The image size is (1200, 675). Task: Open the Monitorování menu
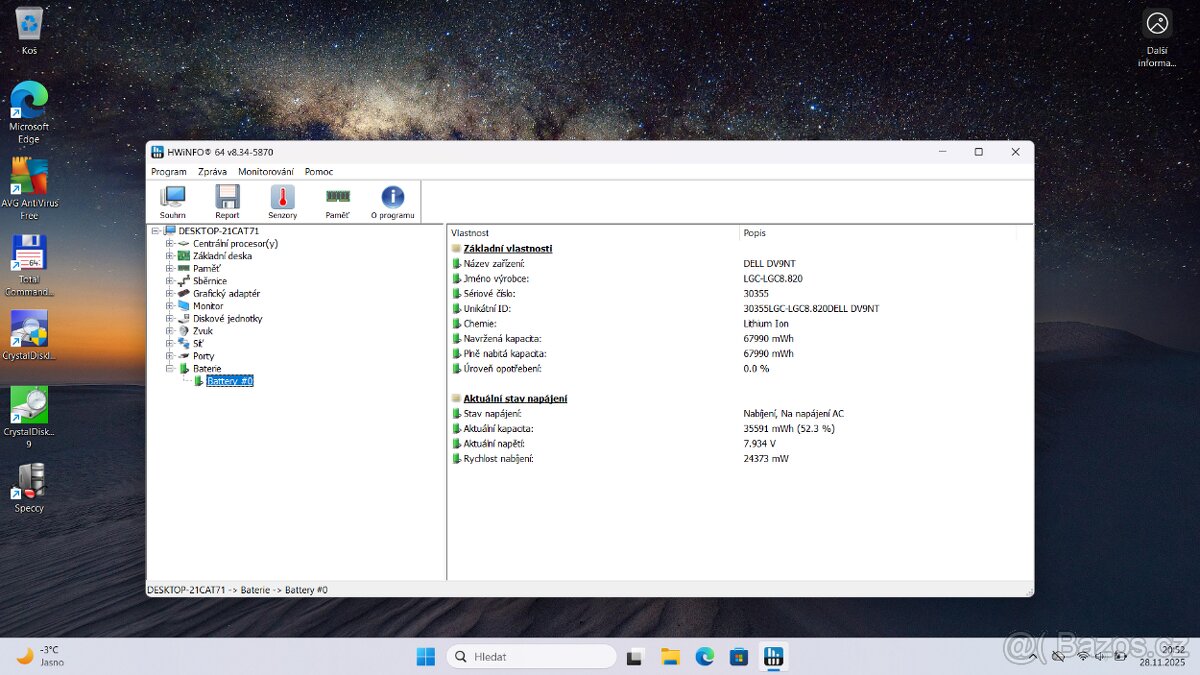[x=265, y=171]
